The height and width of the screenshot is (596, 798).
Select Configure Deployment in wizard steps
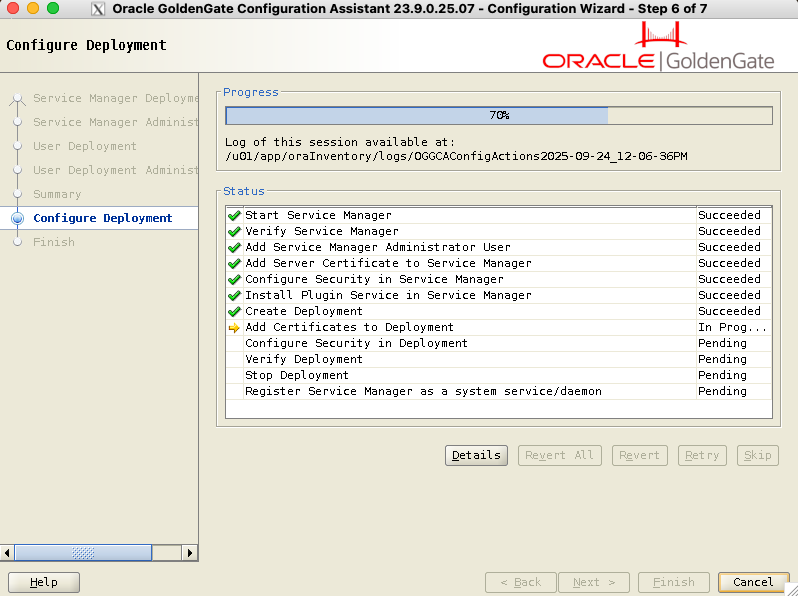tap(102, 218)
